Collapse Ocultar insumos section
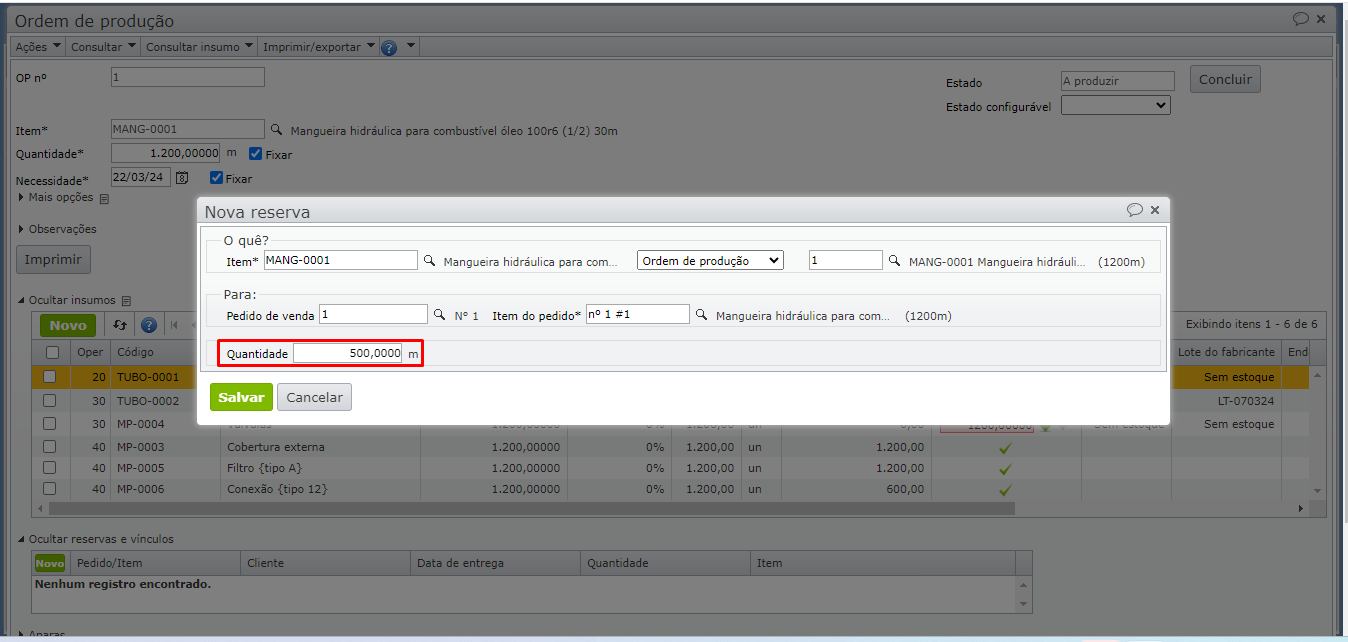Viewport: 1348px width, 642px height. click(x=67, y=300)
